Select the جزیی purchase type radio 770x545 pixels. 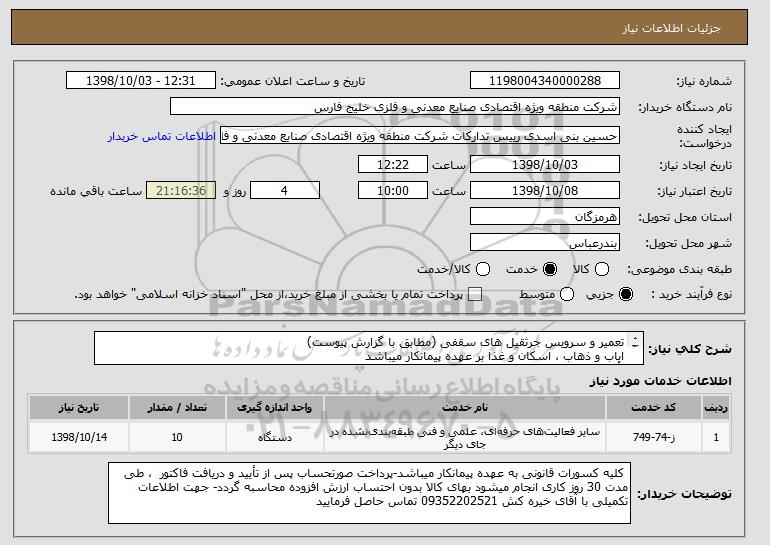626,294
